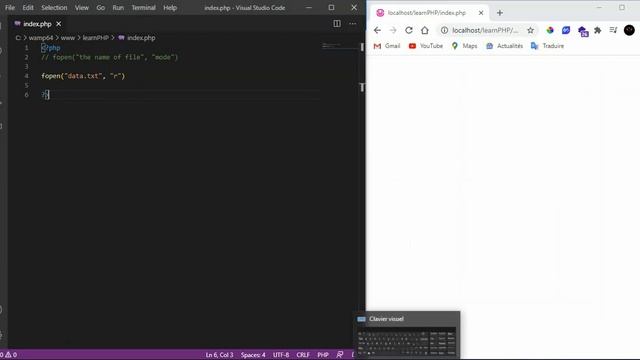Viewport: 640px width, 360px height.
Task: Open the Run menu
Action: [118, 7]
